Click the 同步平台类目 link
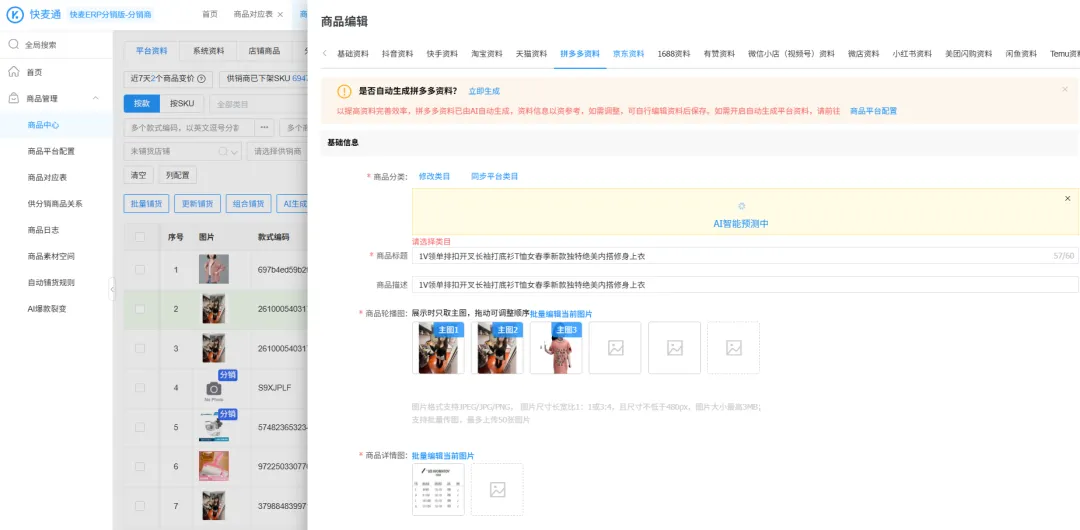This screenshot has width=1080, height=530. tap(495, 176)
